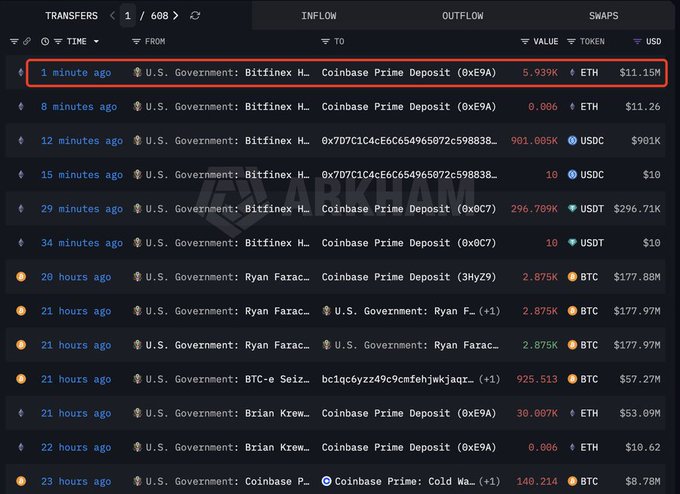This screenshot has width=680, height=494.
Task: Click ETH token icon in $53.09M row
Action: point(572,413)
